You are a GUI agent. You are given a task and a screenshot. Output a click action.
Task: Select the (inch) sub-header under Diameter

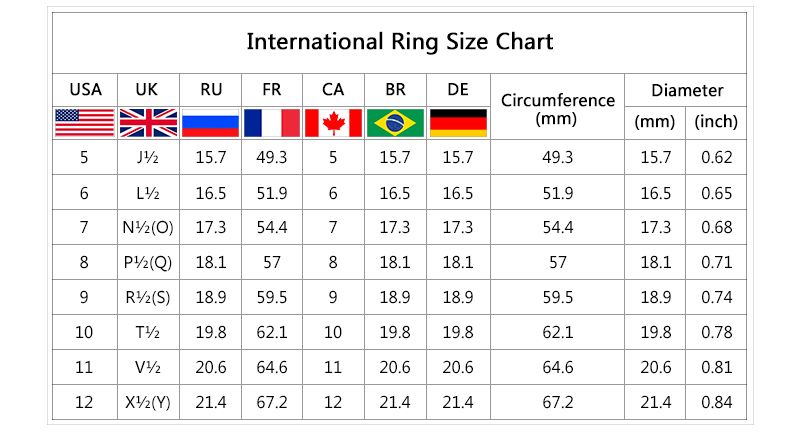tap(716, 122)
